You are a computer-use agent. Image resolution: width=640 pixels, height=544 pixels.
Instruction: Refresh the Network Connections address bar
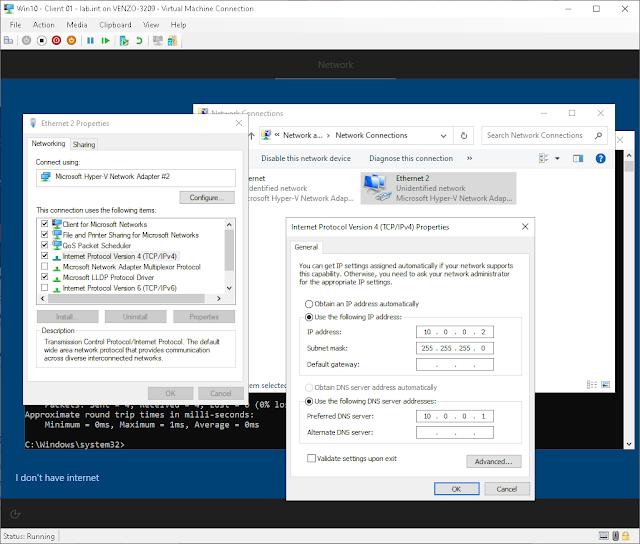tap(464, 135)
